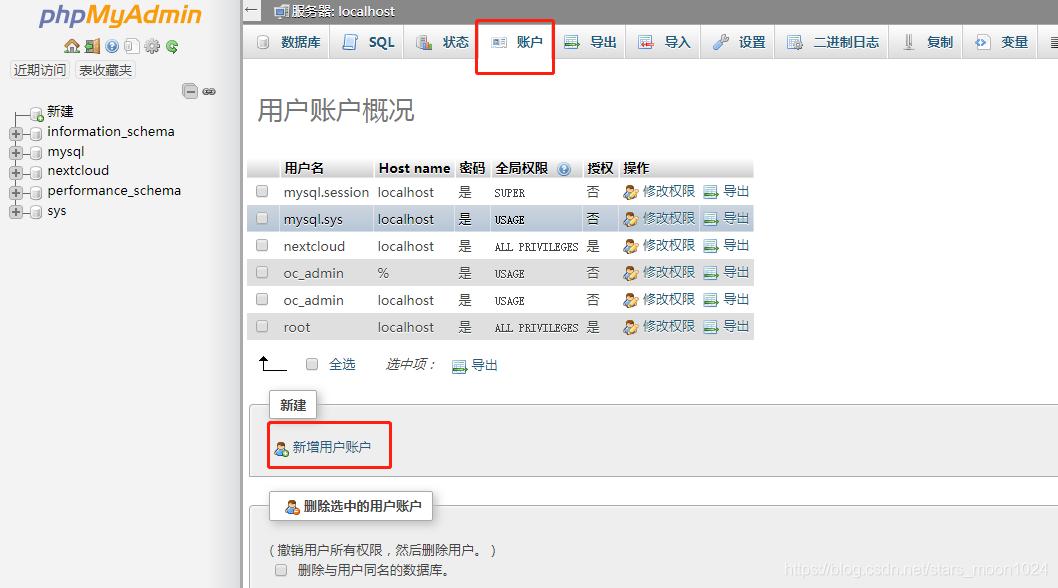This screenshot has width=1058, height=588.
Task: Reload navigation panel with green refresh icon
Action: [x=172, y=46]
